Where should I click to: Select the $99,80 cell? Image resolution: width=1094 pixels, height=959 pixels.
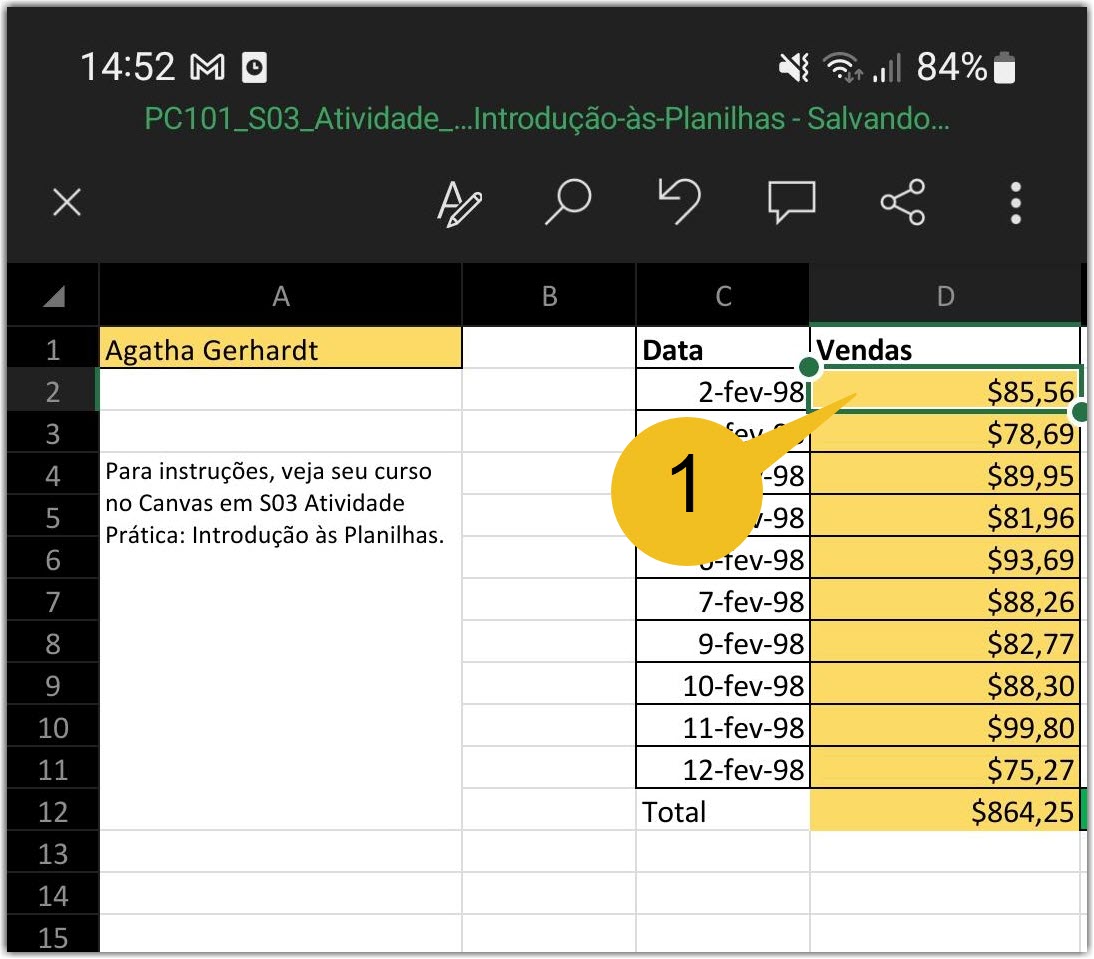pos(945,727)
